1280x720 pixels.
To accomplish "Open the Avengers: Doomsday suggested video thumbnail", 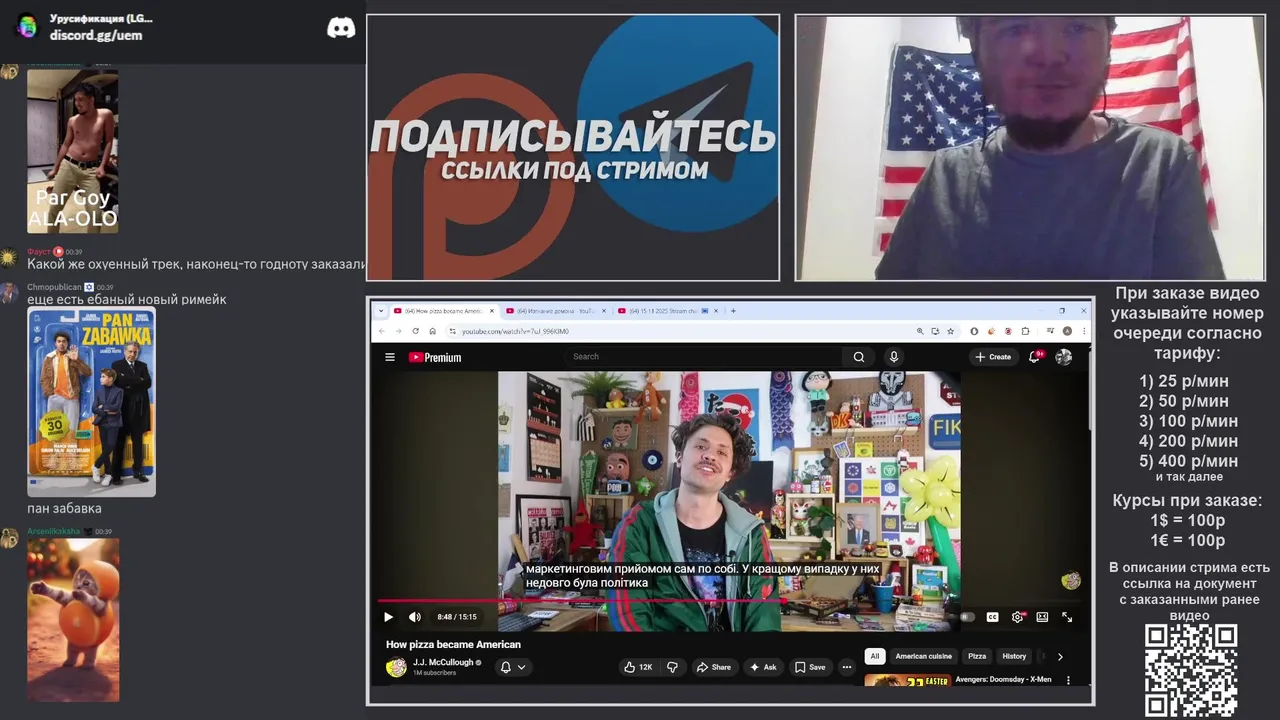I will pos(908,680).
